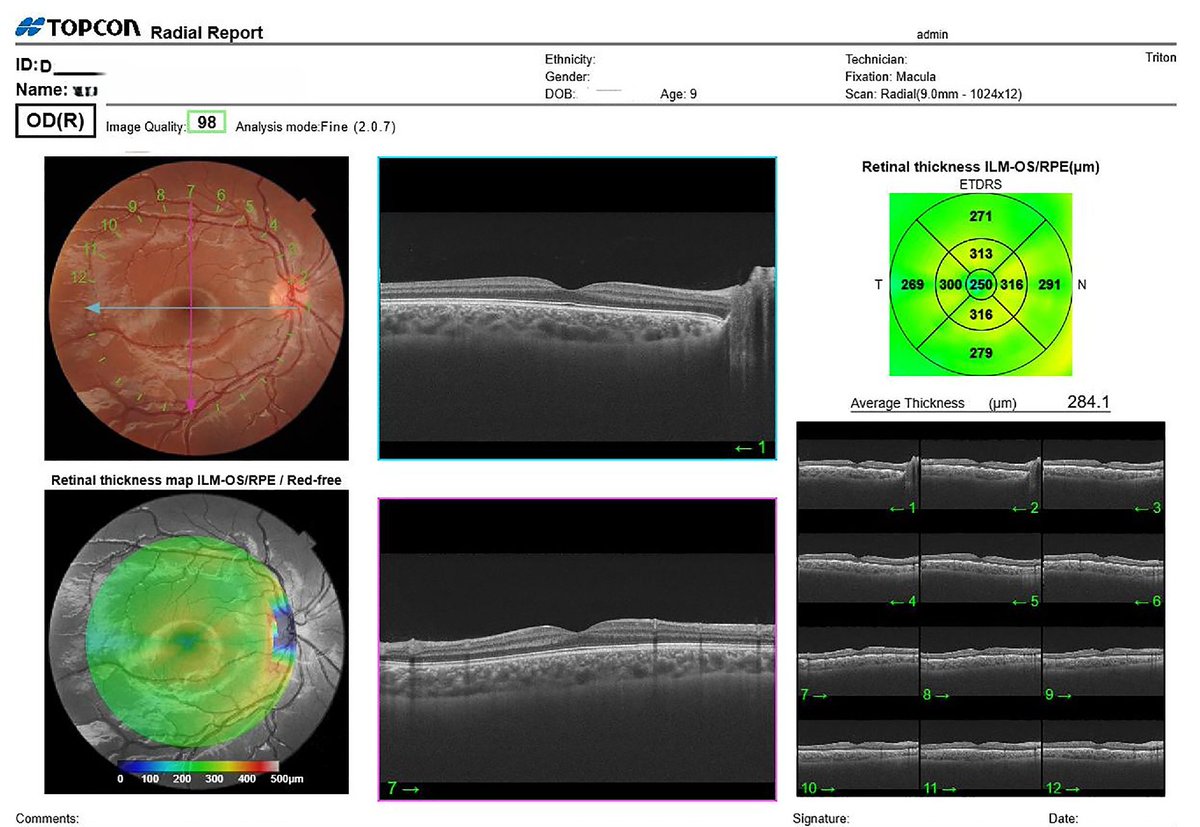Click the Triton device name

coord(1161,59)
